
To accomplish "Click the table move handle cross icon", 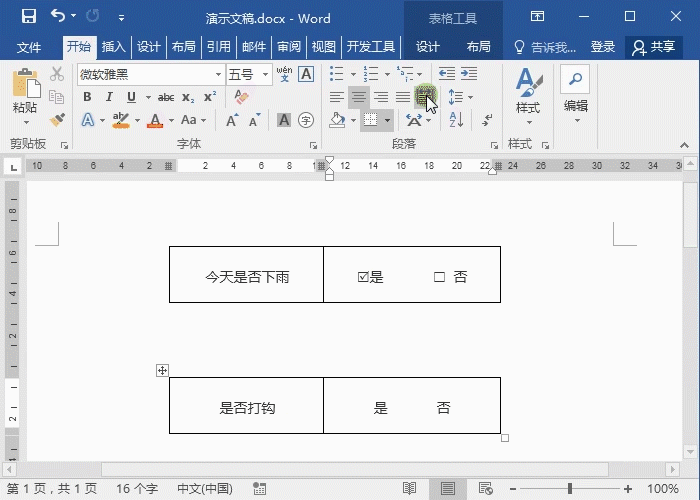I will point(162,370).
